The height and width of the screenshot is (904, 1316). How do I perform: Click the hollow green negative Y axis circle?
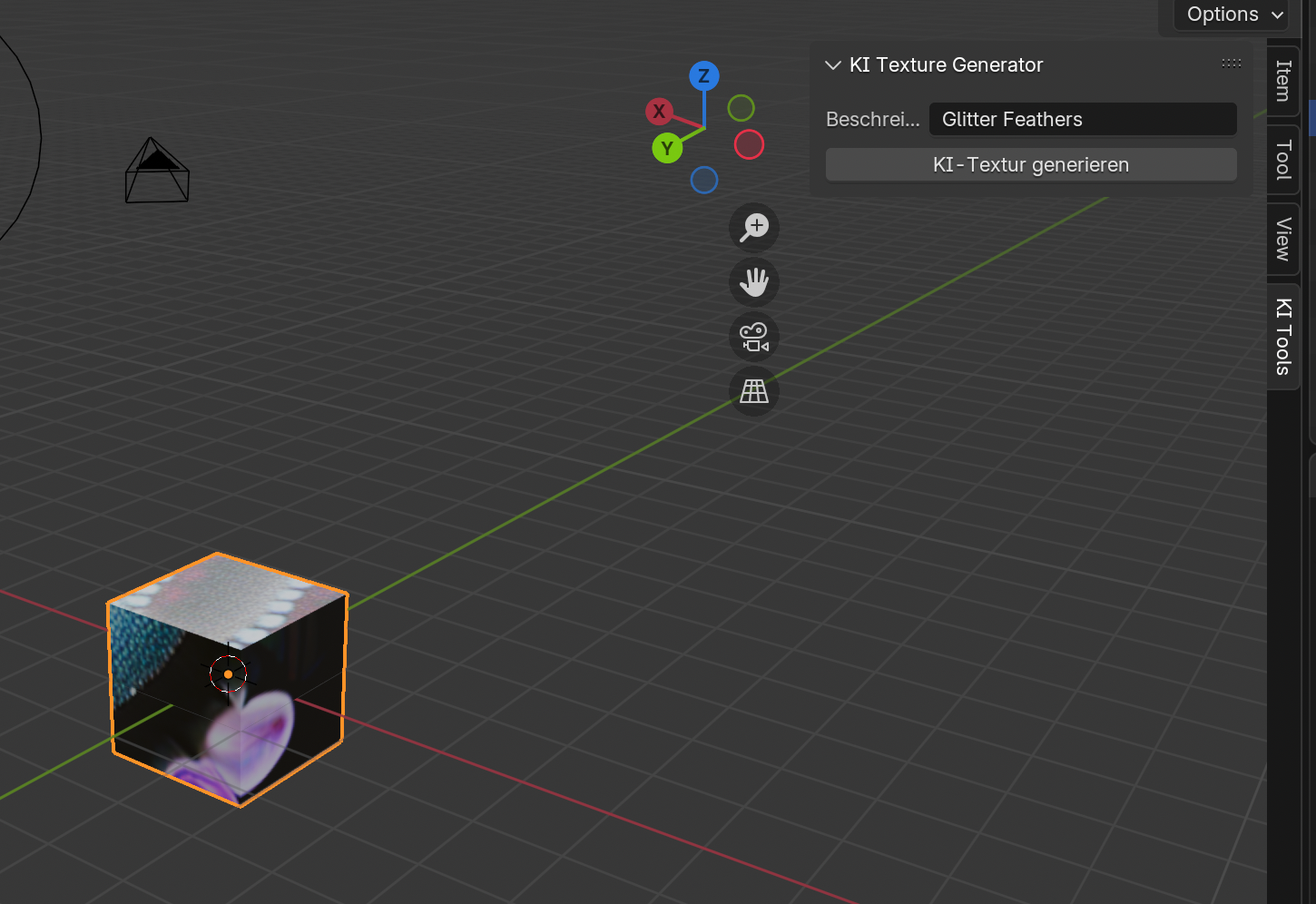point(741,108)
